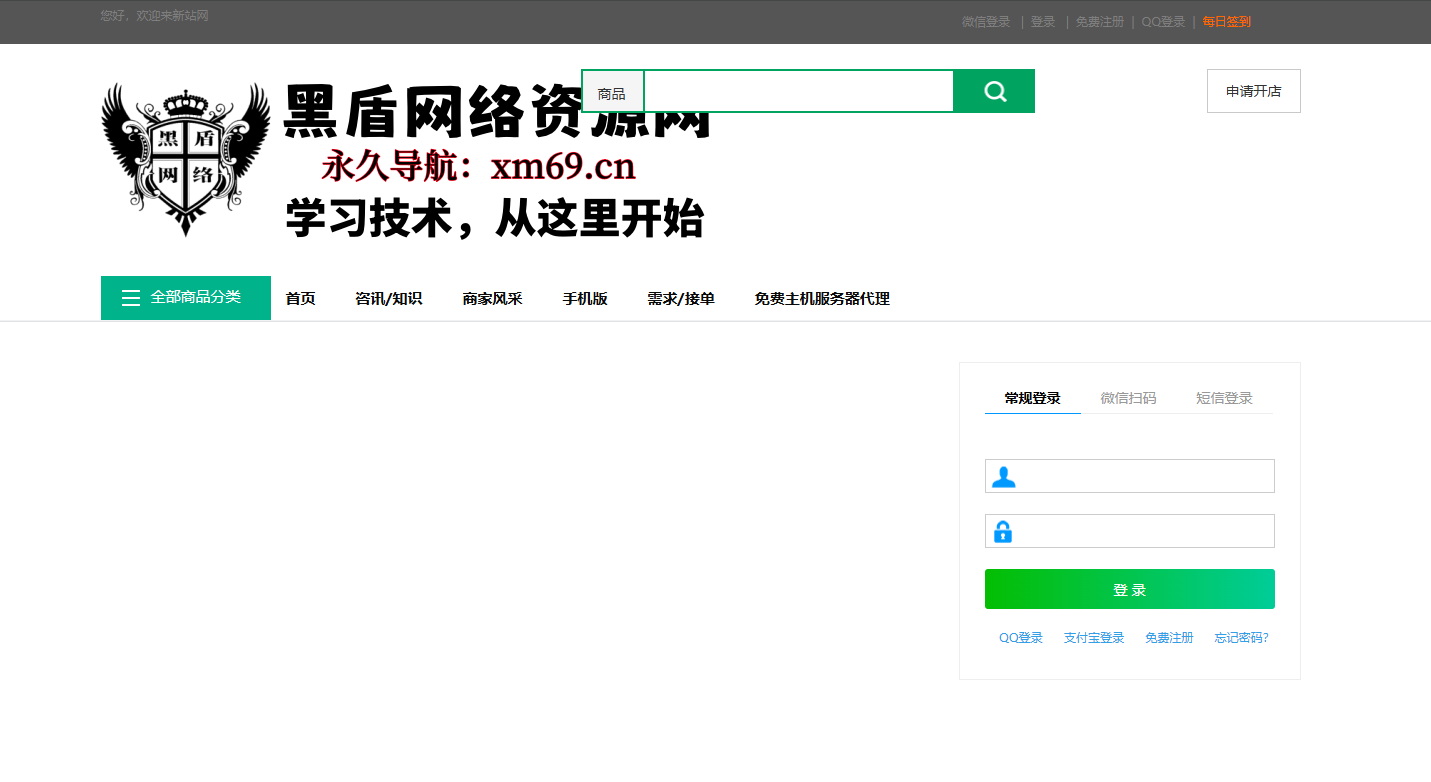
Task: Select the 常规登录 tab
Action: coord(1032,397)
